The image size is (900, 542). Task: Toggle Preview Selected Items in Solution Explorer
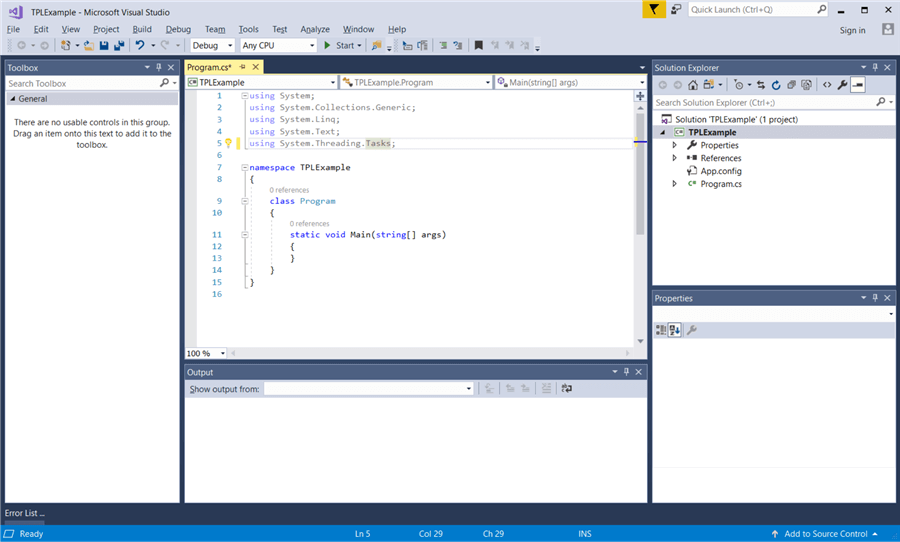(858, 85)
